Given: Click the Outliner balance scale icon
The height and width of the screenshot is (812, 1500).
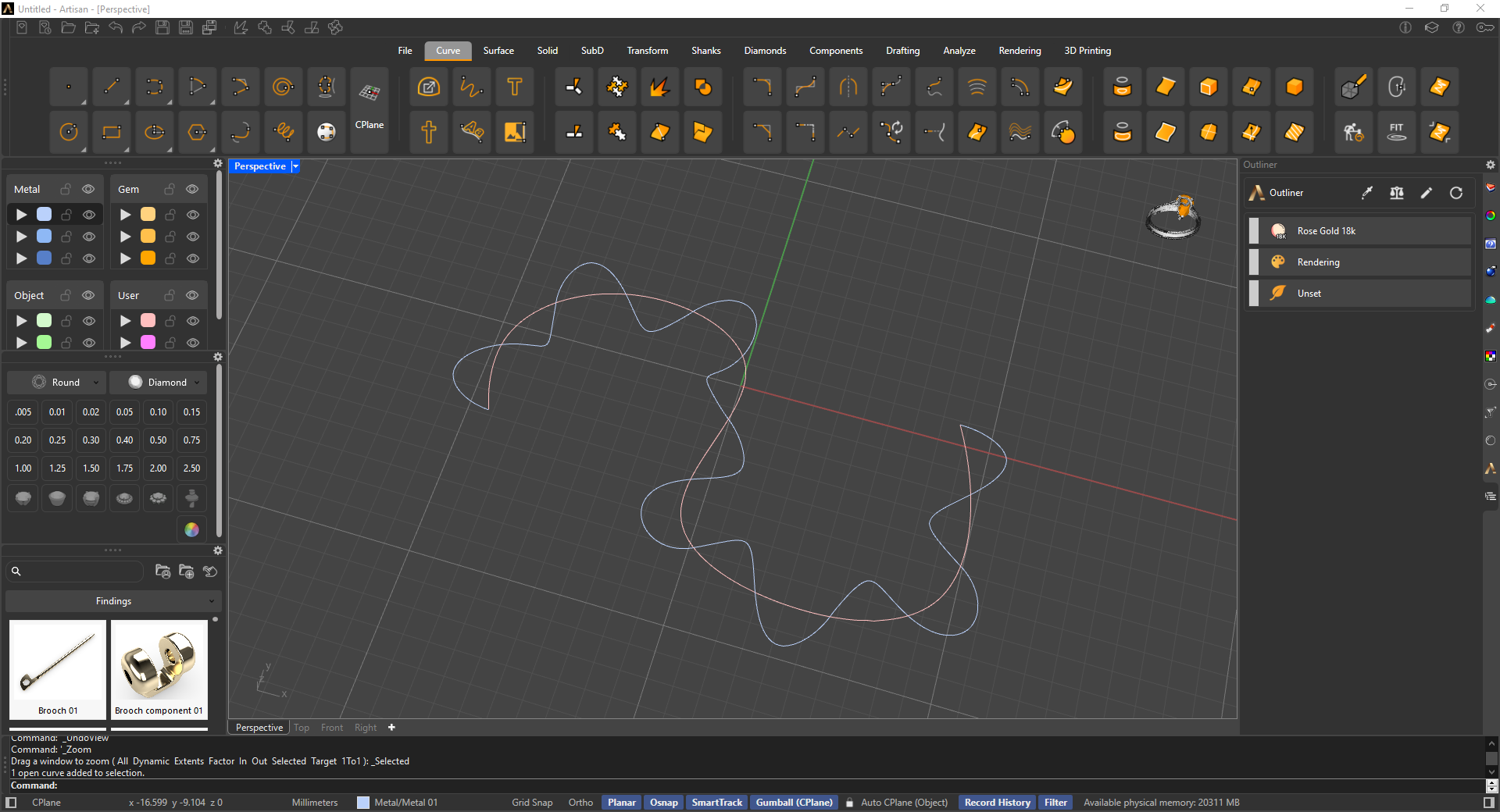Looking at the screenshot, I should coord(1397,193).
